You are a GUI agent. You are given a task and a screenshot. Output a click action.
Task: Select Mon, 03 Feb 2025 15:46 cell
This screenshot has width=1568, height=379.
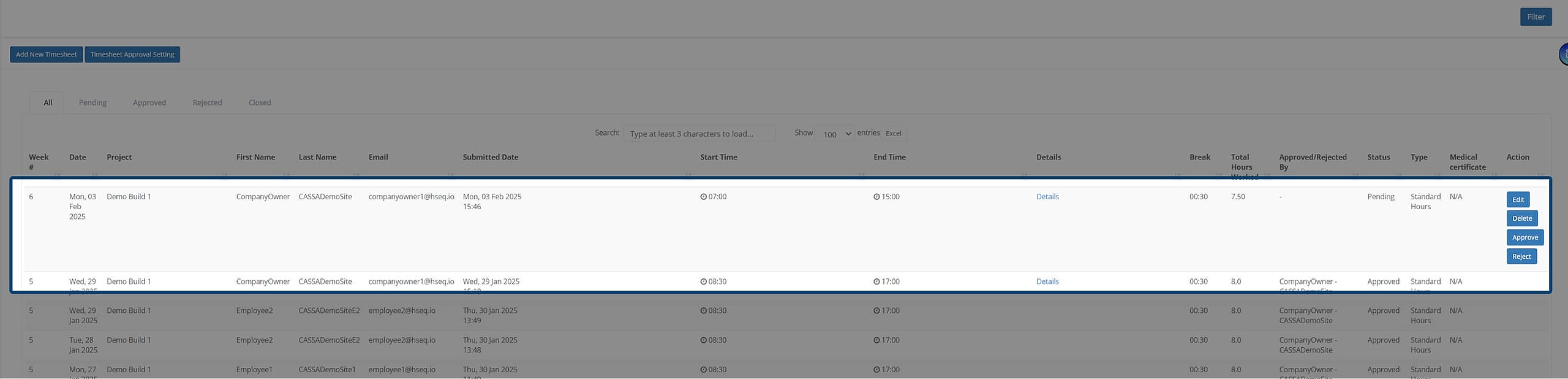click(492, 202)
